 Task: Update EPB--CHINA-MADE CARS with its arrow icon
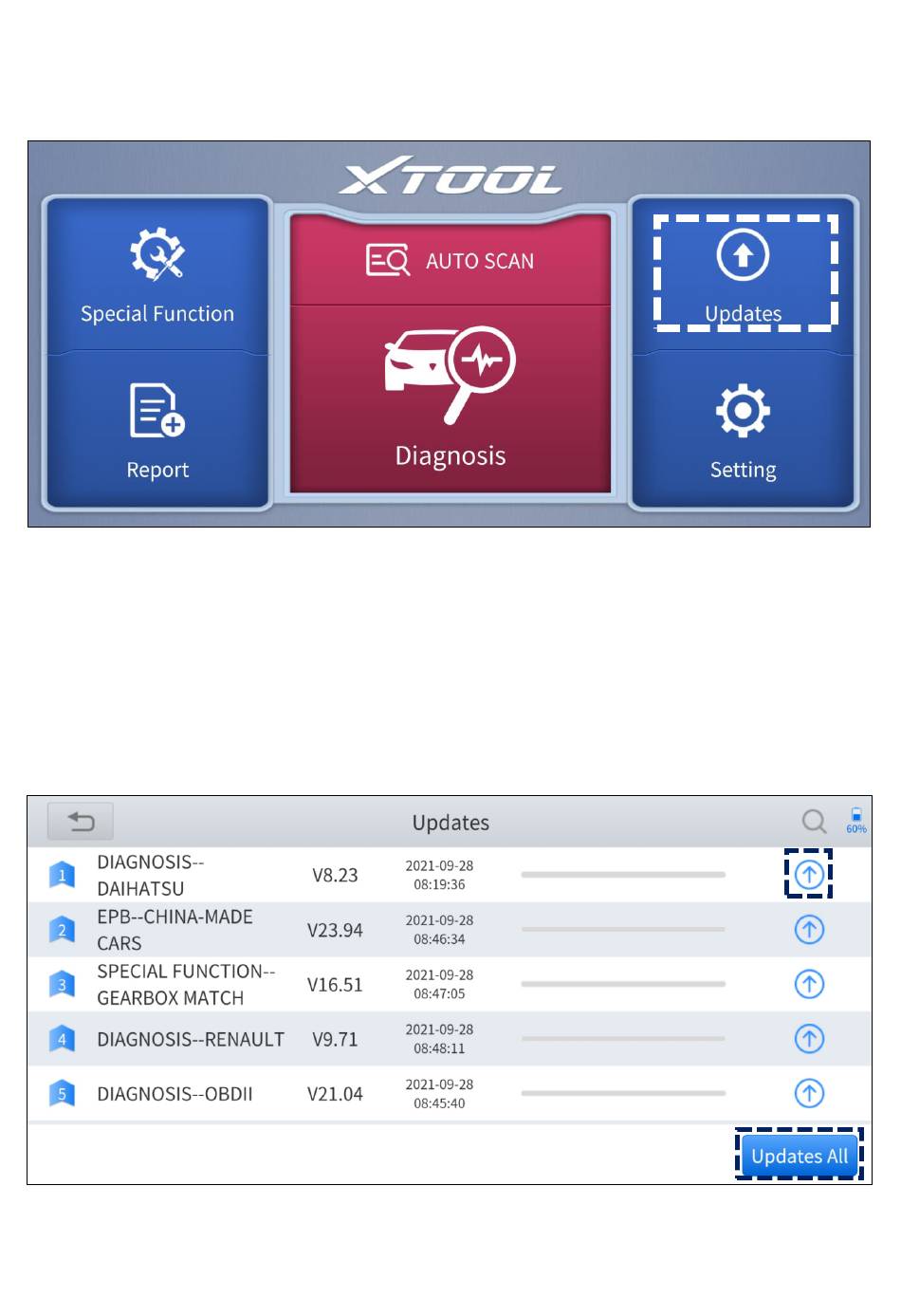[809, 930]
